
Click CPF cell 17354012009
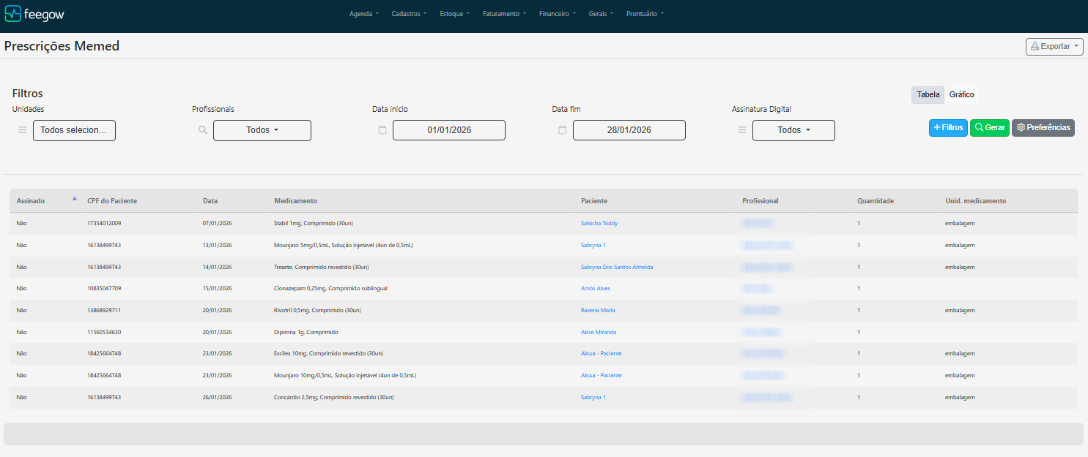pyautogui.click(x=105, y=223)
